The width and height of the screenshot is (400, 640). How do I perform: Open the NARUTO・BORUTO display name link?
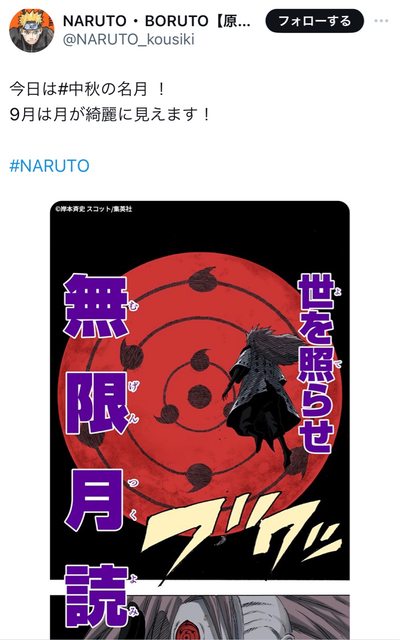tap(157, 21)
